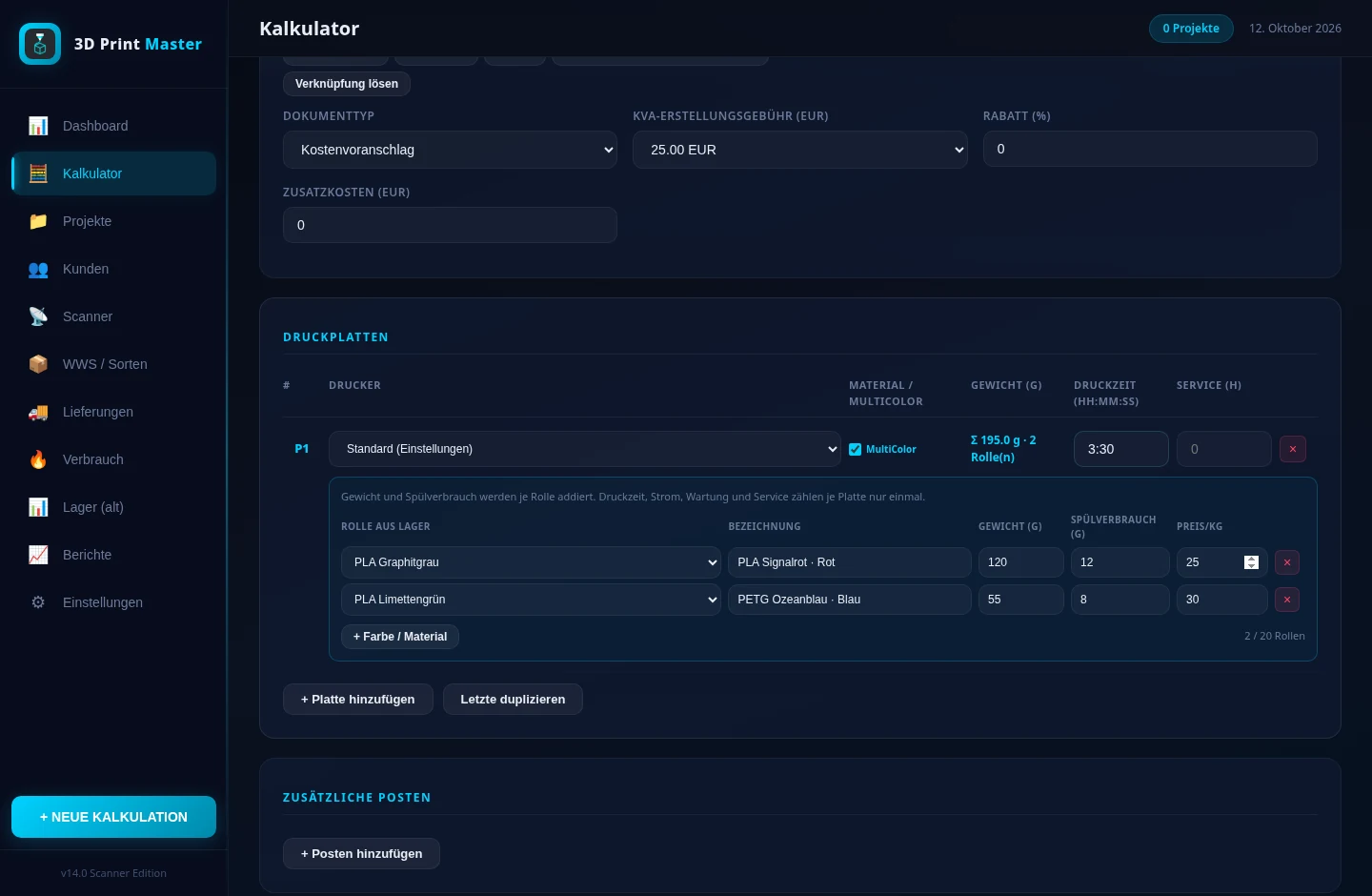The image size is (1372, 896).
Task: Click the Spülverbrauch field showing 8
Action: pyautogui.click(x=1120, y=600)
